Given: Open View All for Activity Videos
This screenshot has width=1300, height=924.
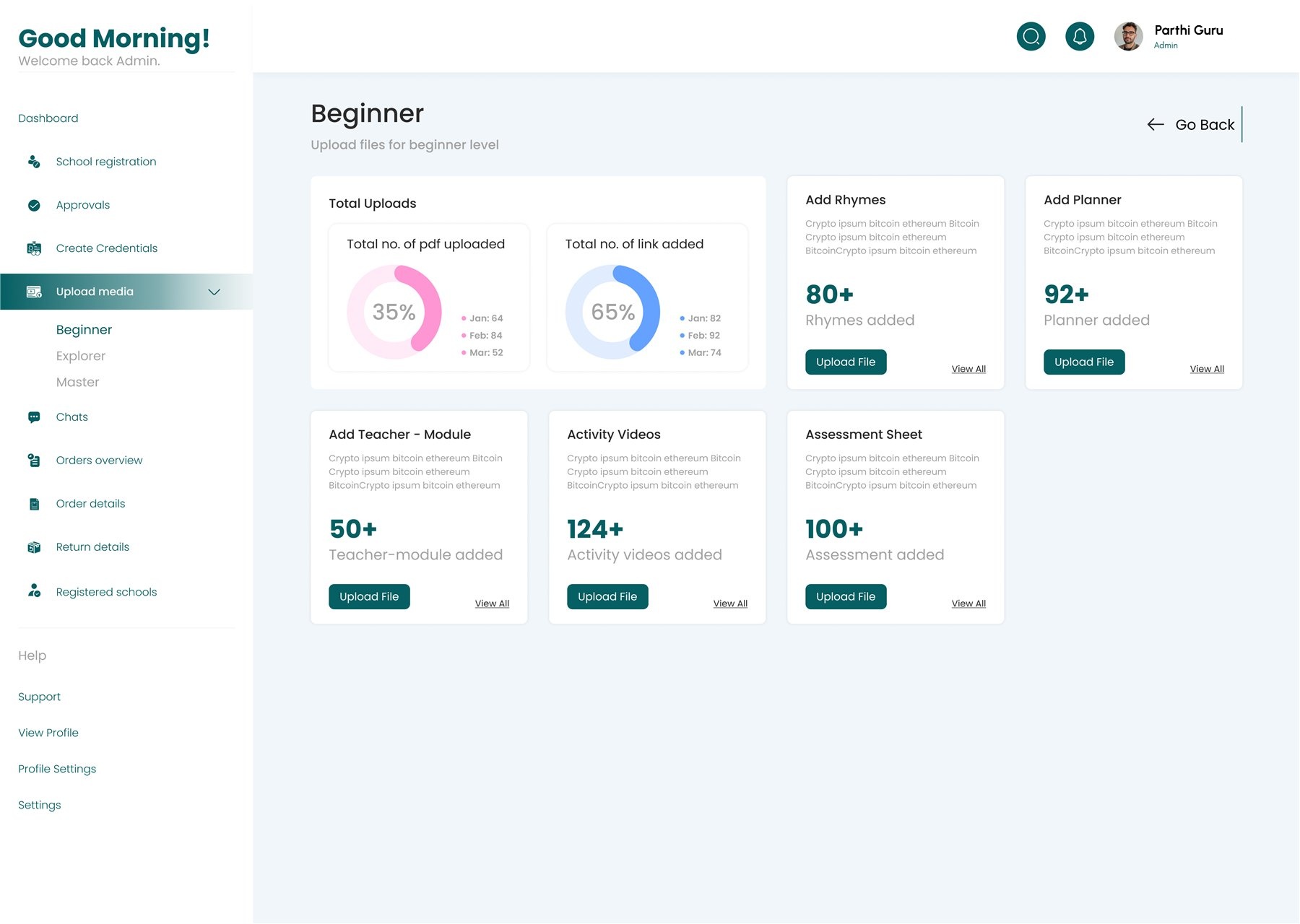Looking at the screenshot, I should [730, 603].
